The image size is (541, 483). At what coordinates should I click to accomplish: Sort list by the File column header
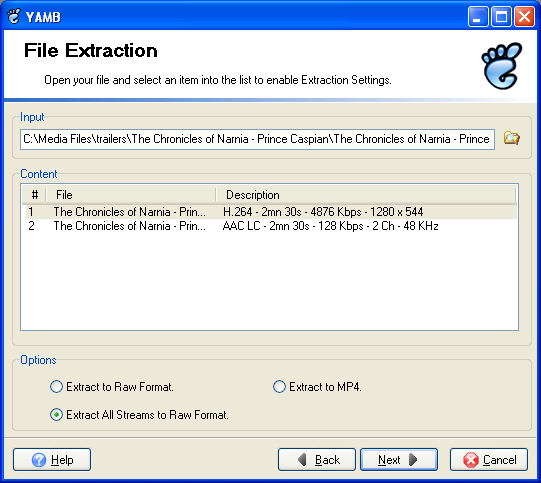pos(131,195)
